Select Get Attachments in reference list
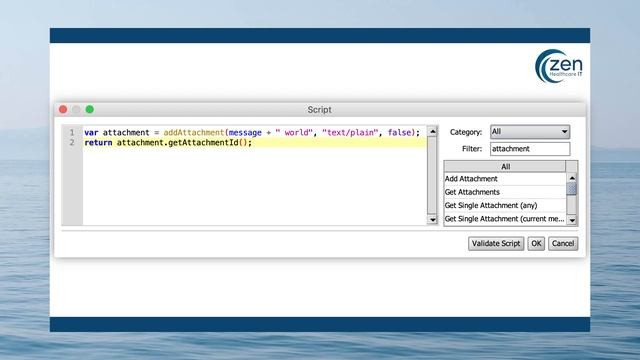640x360 pixels. [x=505, y=192]
